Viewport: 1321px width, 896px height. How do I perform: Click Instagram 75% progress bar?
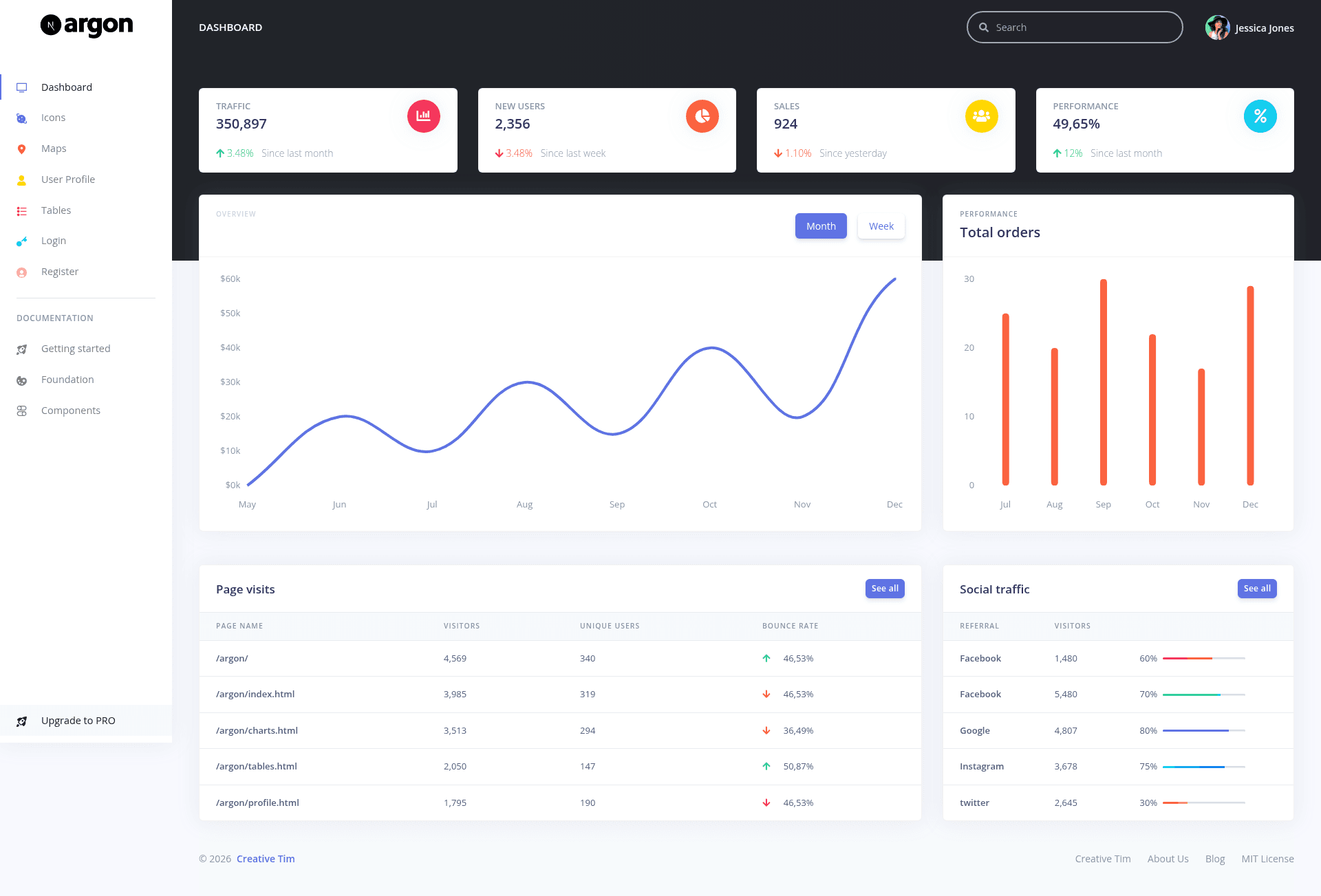coord(1204,767)
